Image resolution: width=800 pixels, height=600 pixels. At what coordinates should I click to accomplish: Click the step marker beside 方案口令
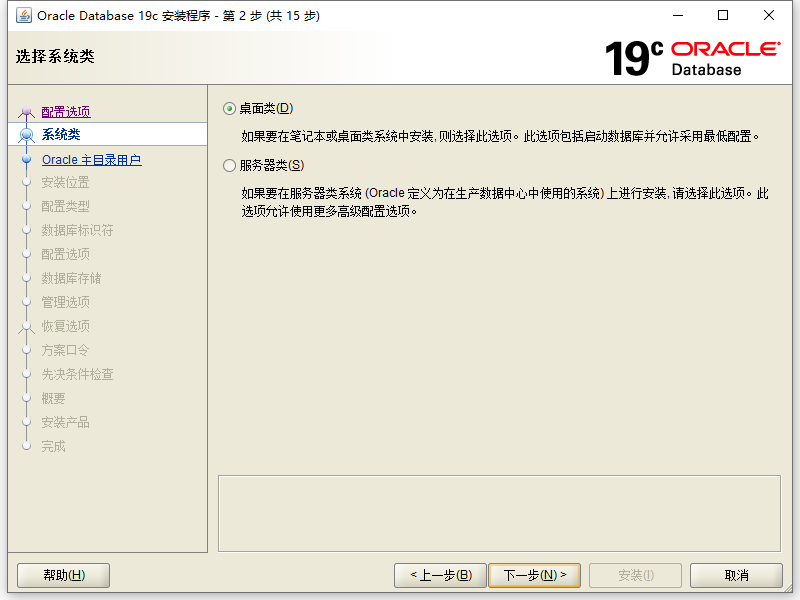tap(27, 350)
